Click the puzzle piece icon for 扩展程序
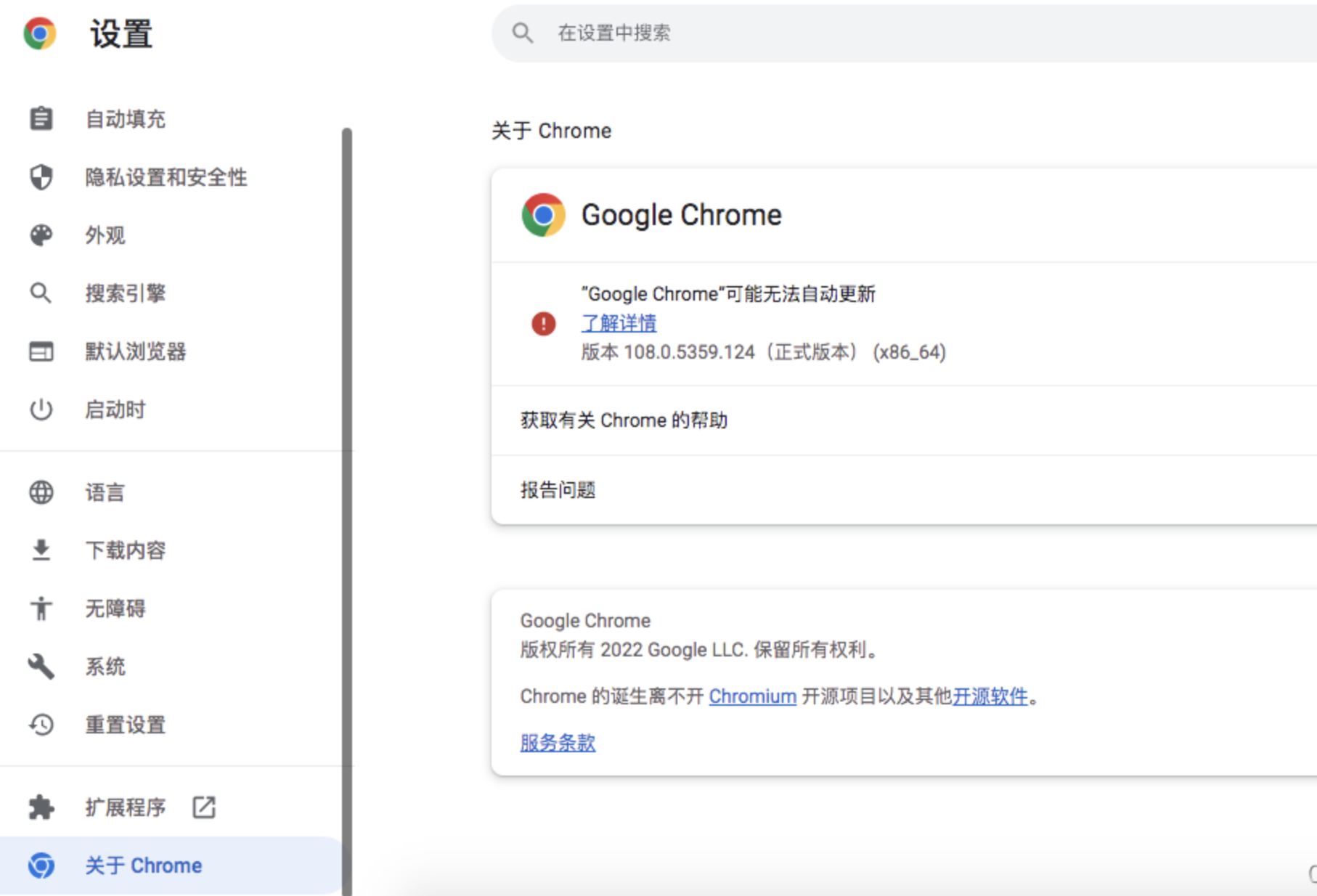 click(x=41, y=807)
